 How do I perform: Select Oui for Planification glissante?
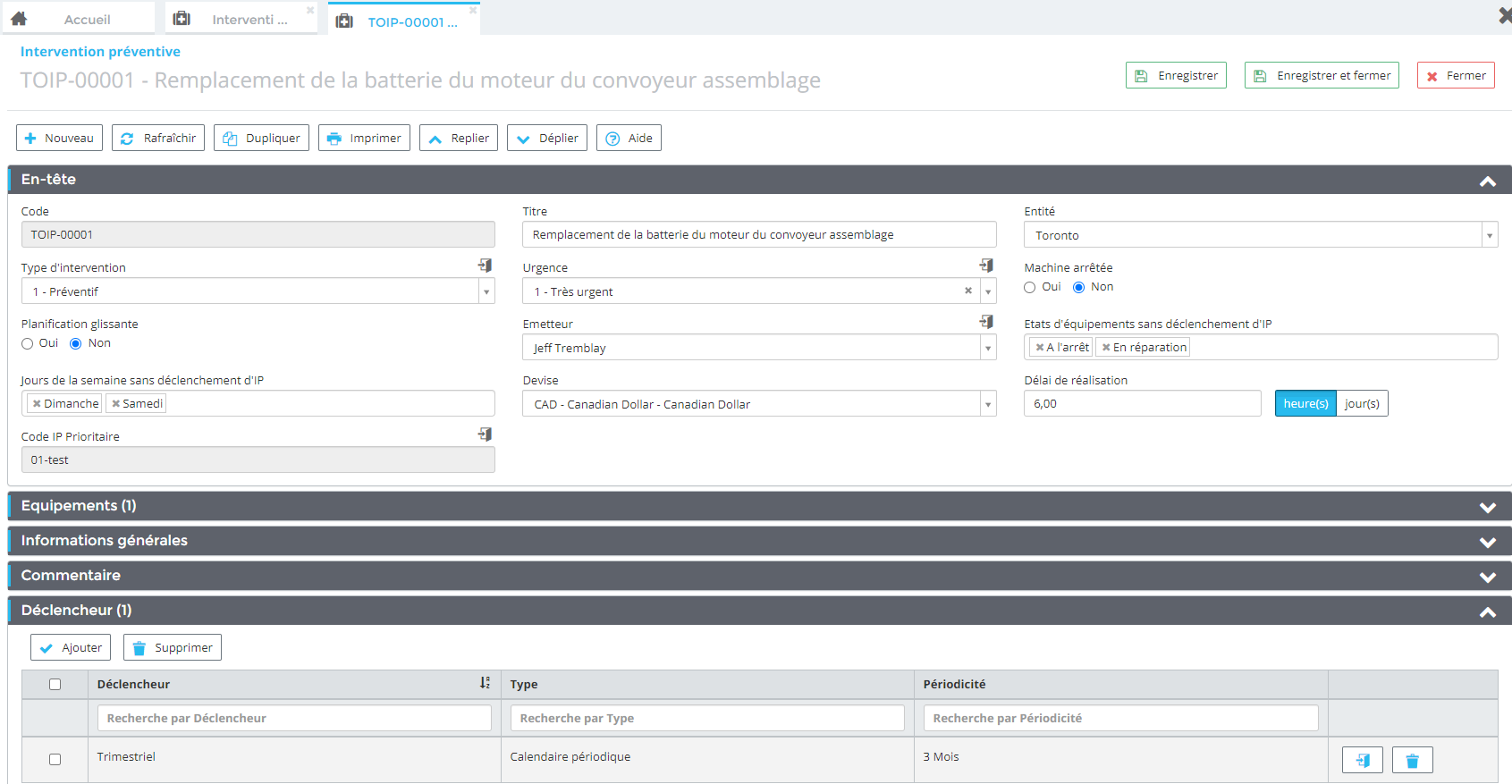(x=28, y=344)
